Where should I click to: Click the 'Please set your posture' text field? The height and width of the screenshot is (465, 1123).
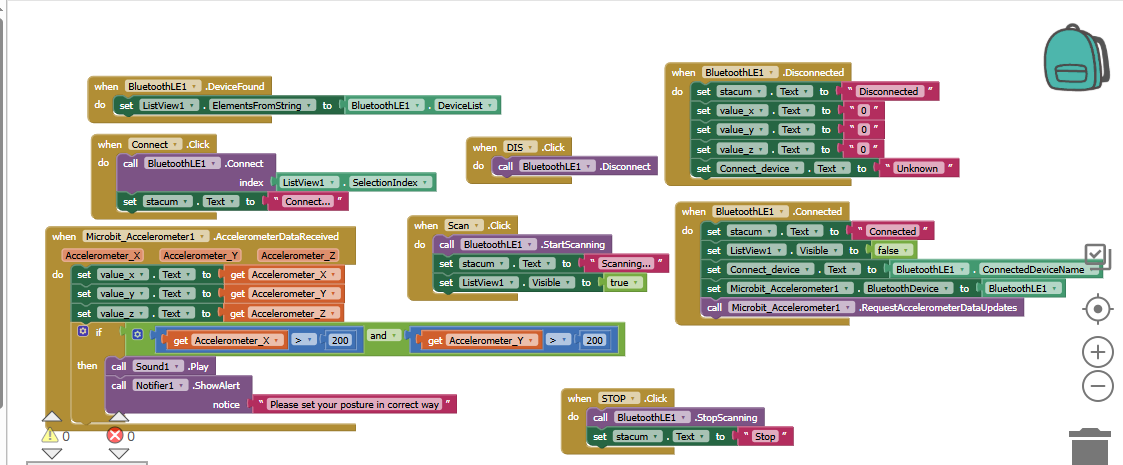click(x=355, y=405)
